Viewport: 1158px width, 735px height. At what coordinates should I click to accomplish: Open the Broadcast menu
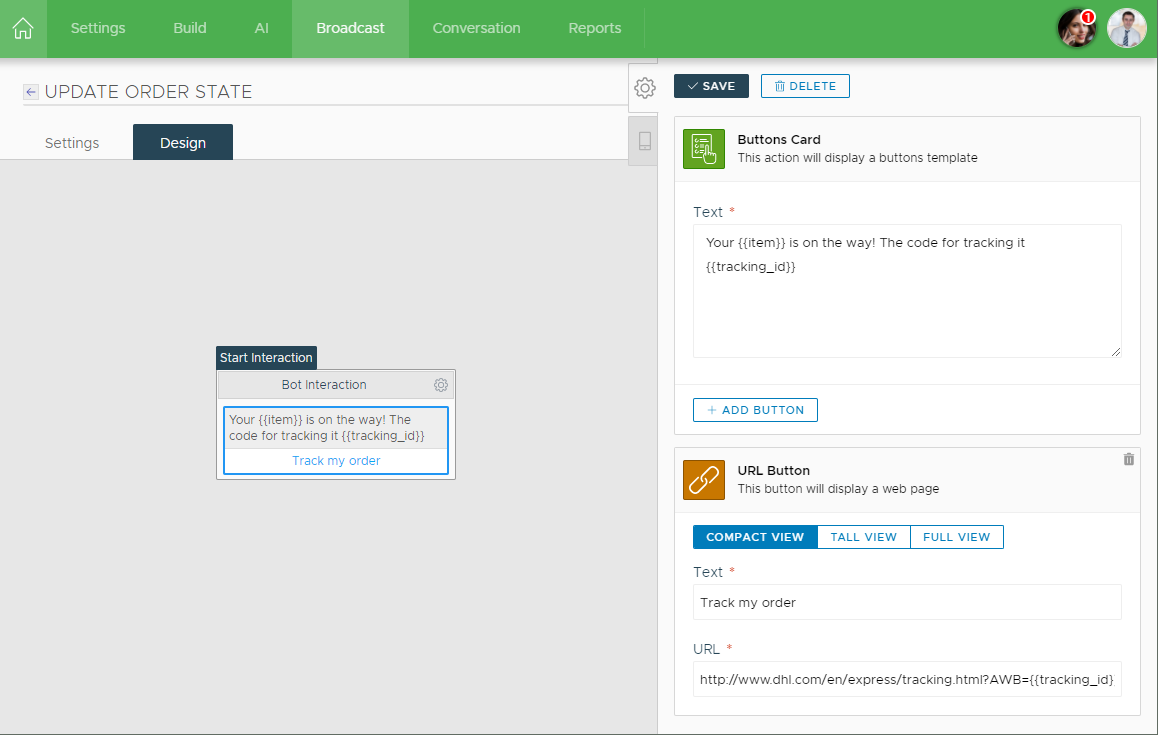(x=350, y=28)
